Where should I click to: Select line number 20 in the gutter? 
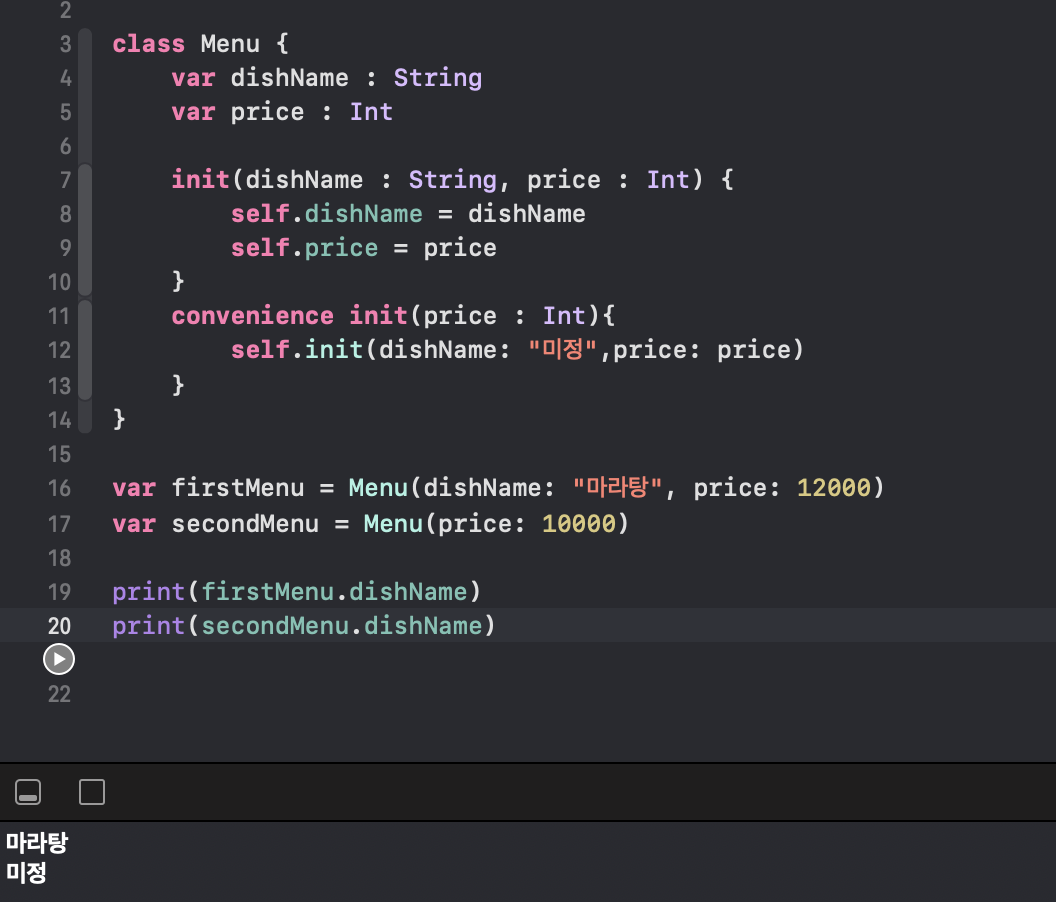(59, 626)
